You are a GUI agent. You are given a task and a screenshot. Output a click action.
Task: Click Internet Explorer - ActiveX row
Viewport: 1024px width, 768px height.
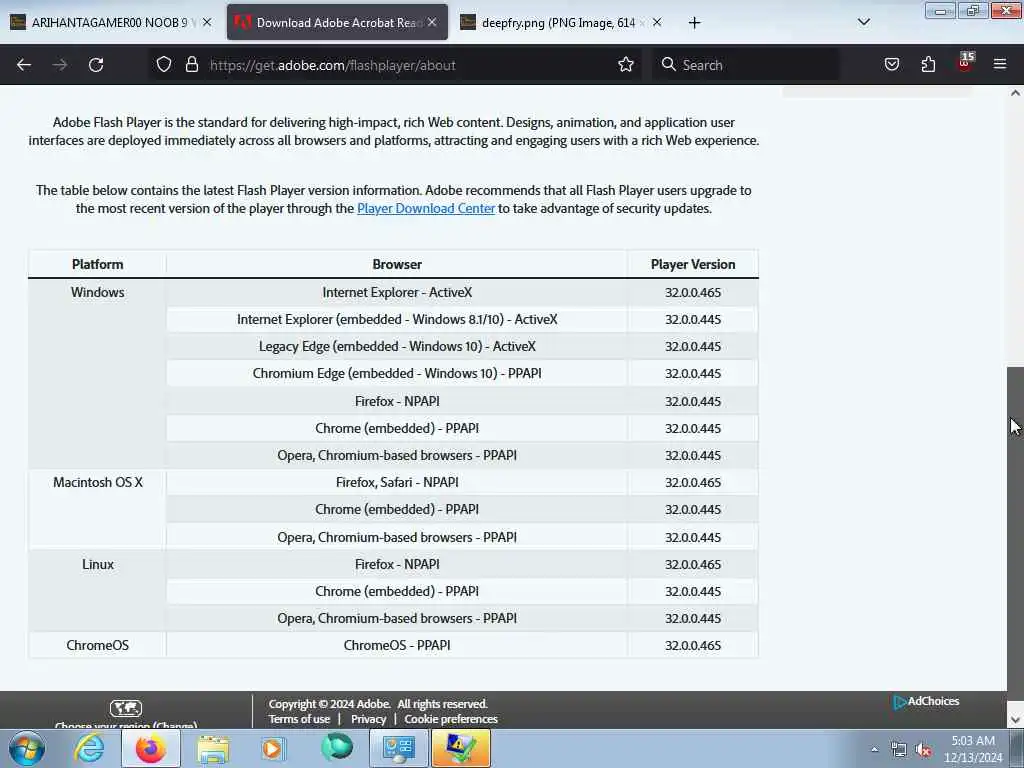[x=397, y=292]
